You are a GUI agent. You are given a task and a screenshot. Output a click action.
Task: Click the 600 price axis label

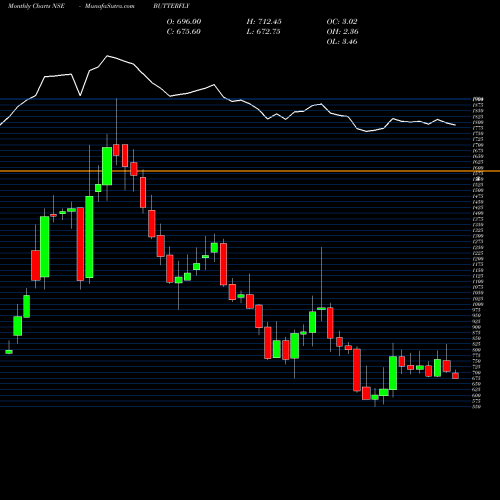click(x=476, y=395)
